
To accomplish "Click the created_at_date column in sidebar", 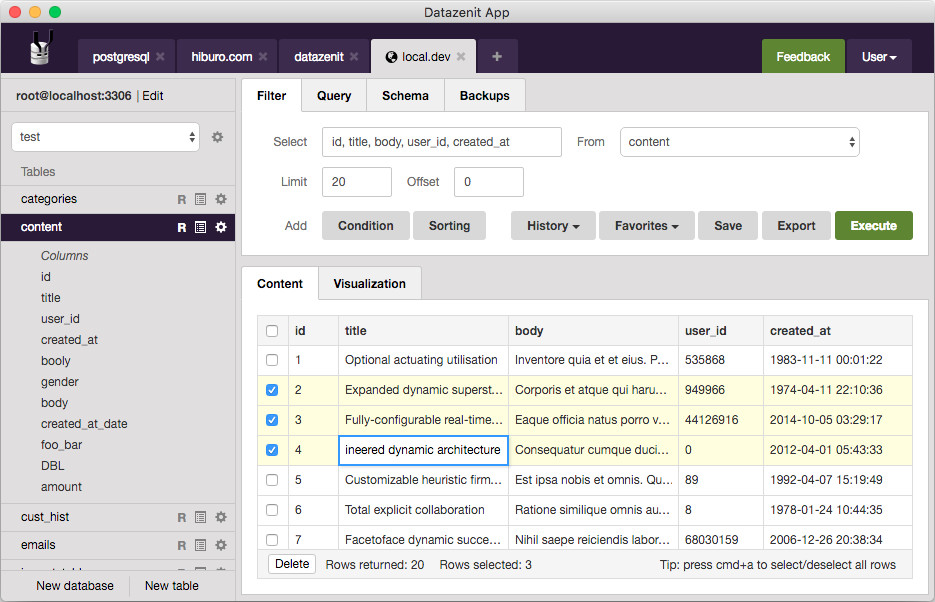I will click(84, 424).
